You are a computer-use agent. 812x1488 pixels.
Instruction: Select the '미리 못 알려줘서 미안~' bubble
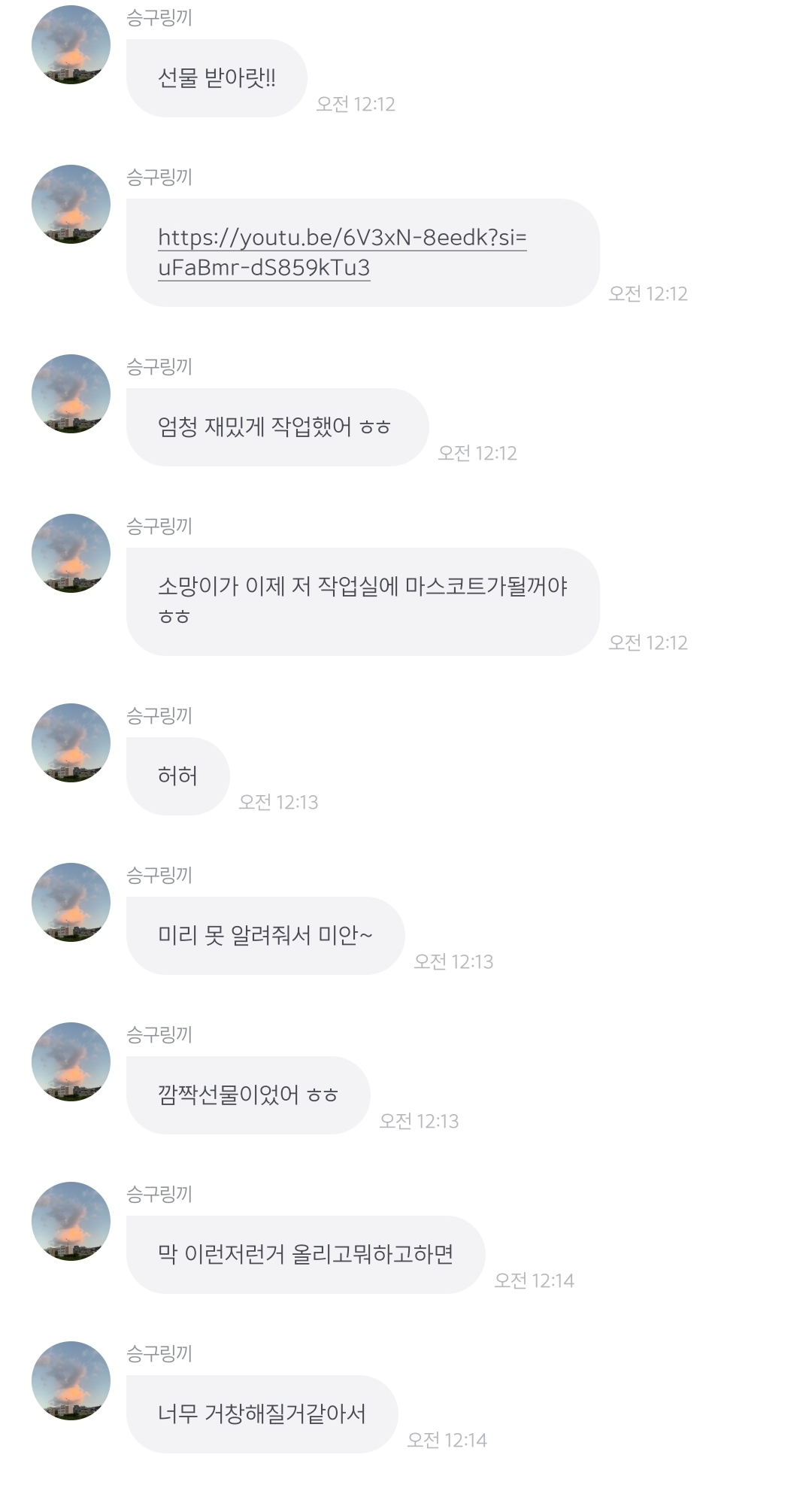click(265, 936)
